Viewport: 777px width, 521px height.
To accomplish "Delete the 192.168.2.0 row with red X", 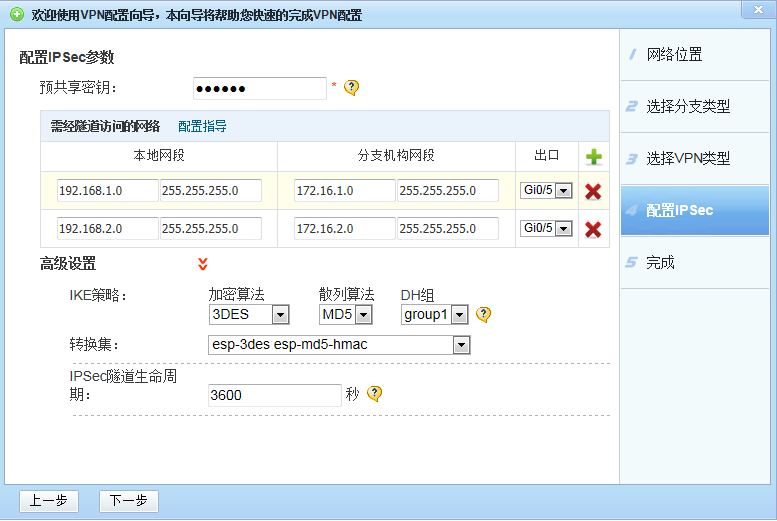I will pyautogui.click(x=593, y=229).
